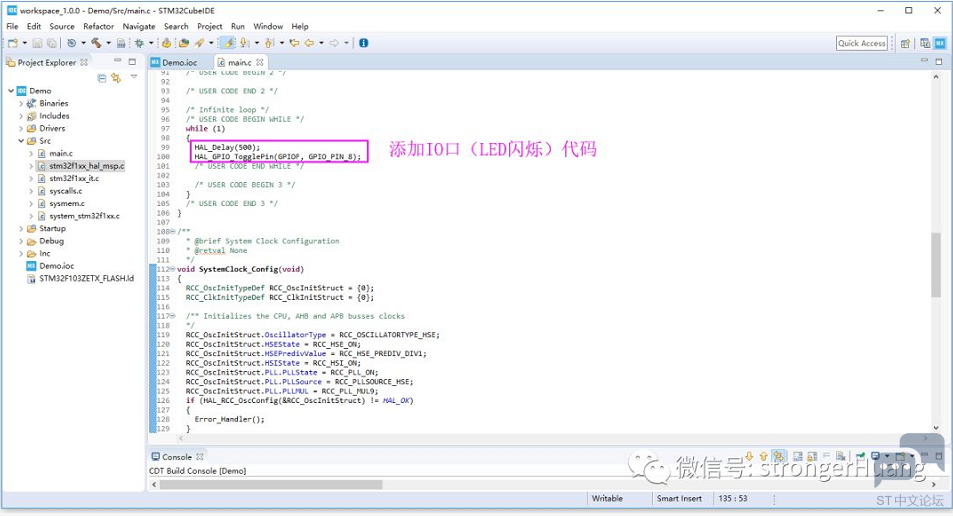Maximize the Project Explorer panel

click(132, 61)
